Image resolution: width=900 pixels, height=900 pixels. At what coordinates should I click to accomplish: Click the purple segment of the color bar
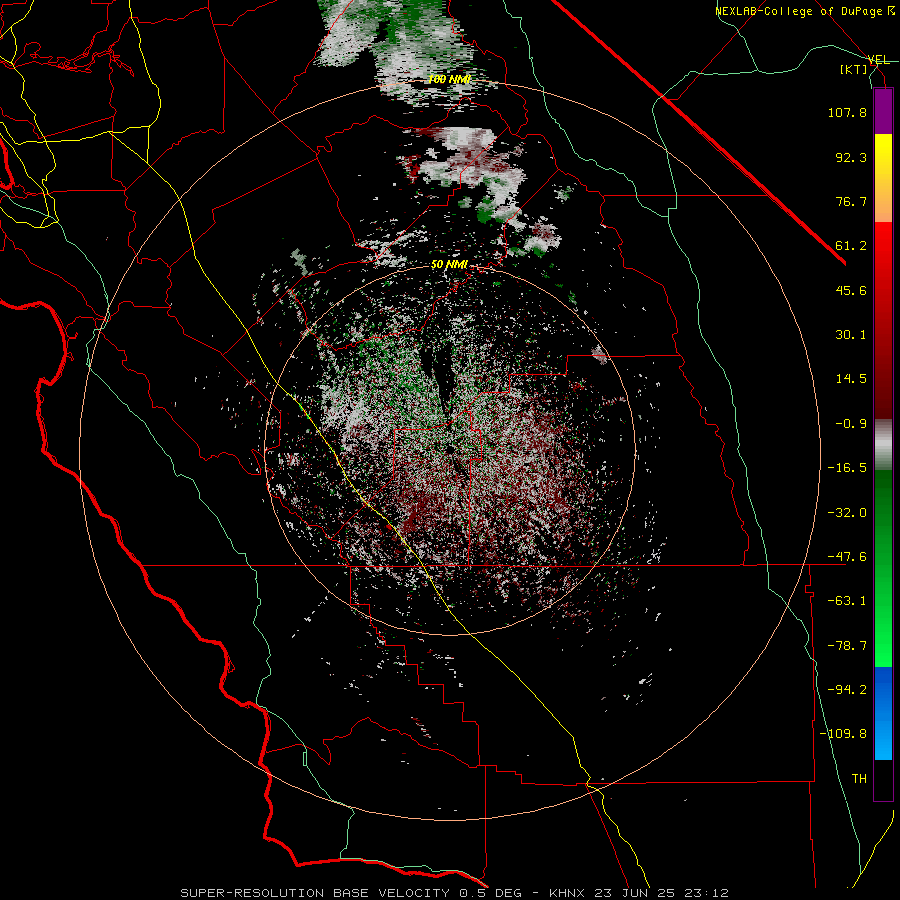pos(883,112)
